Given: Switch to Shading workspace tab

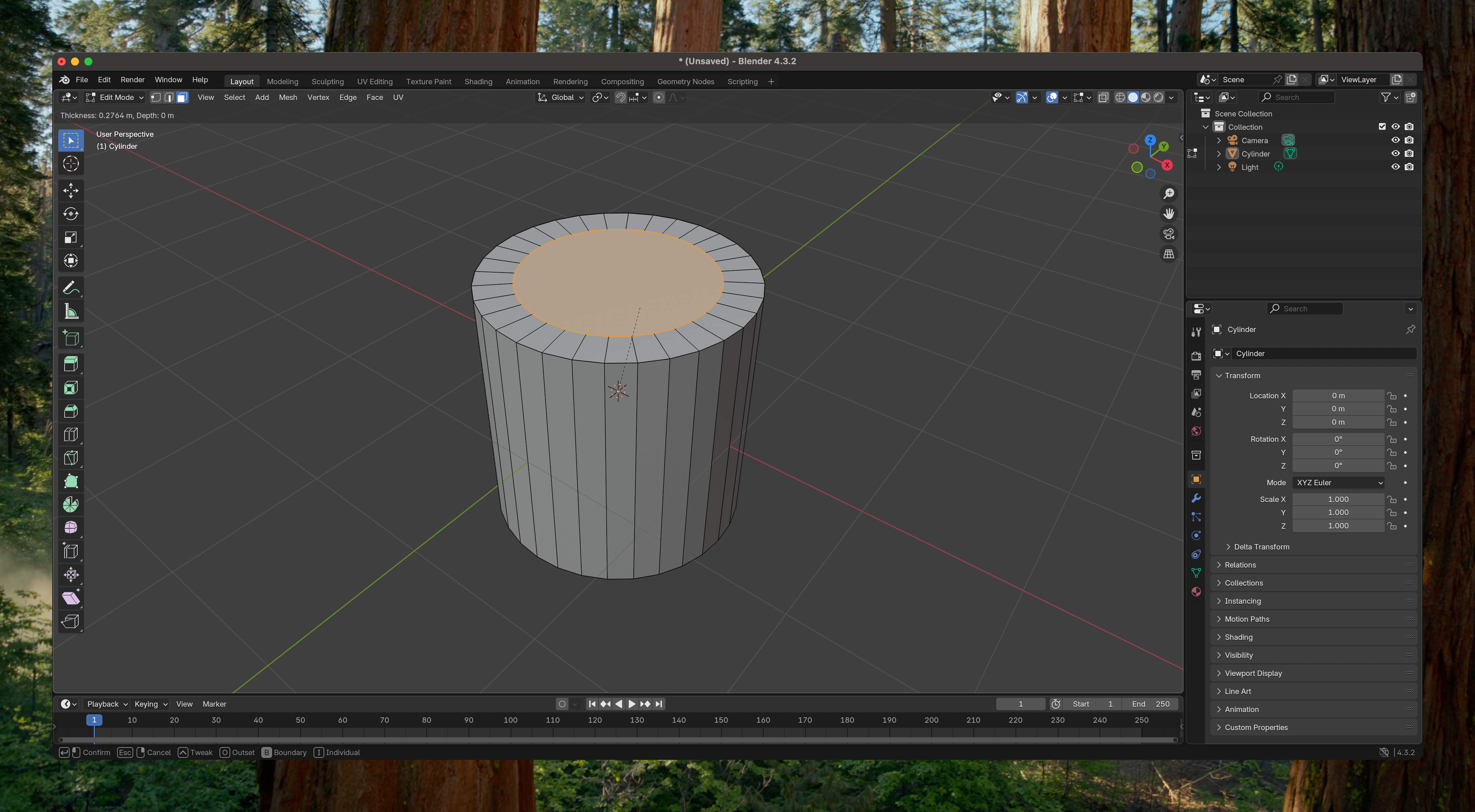Looking at the screenshot, I should click(x=478, y=81).
